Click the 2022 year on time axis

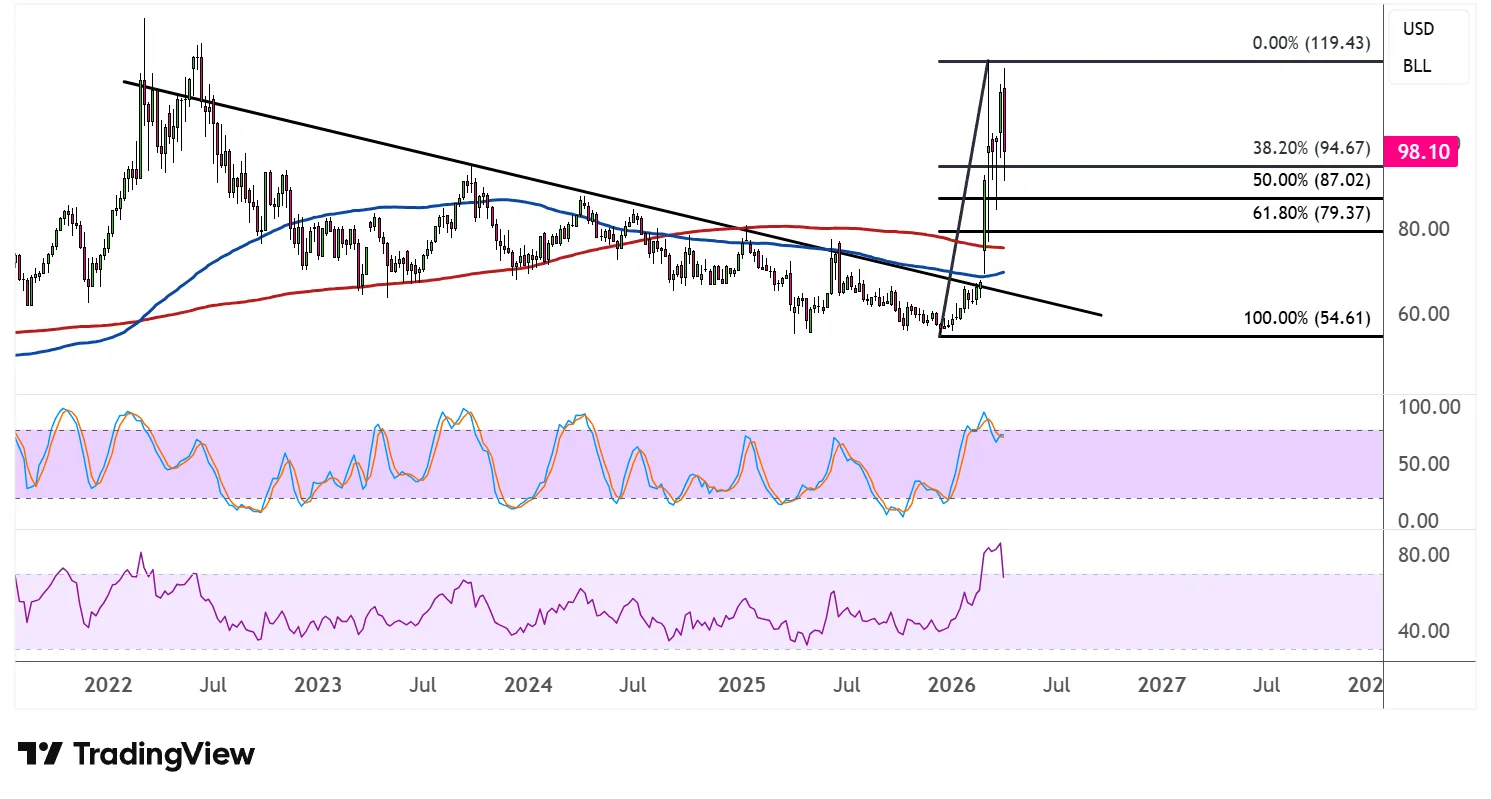(109, 686)
